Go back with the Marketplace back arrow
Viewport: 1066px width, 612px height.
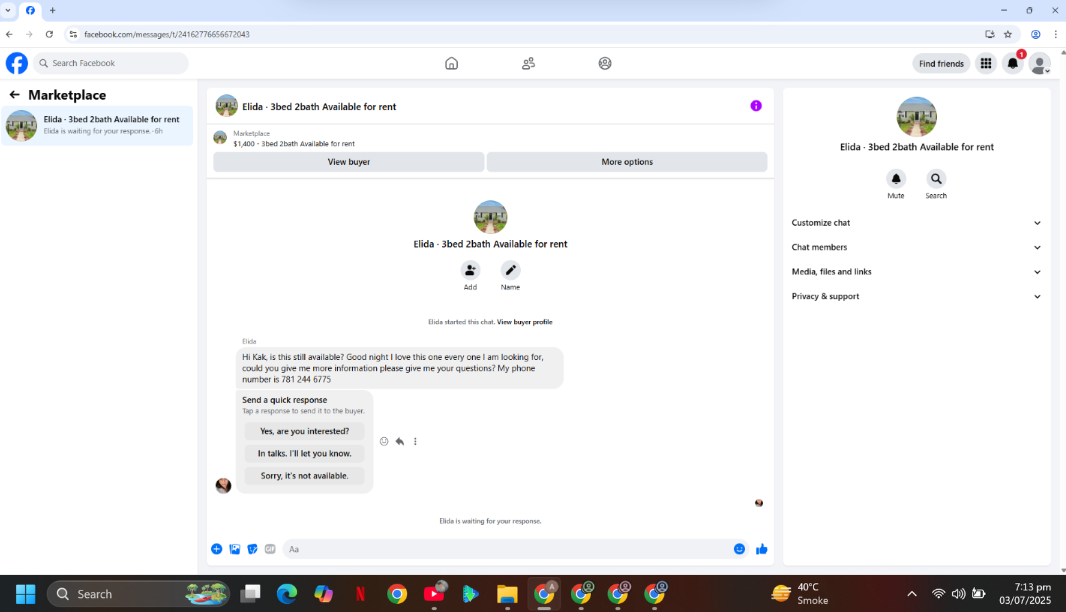(x=14, y=95)
